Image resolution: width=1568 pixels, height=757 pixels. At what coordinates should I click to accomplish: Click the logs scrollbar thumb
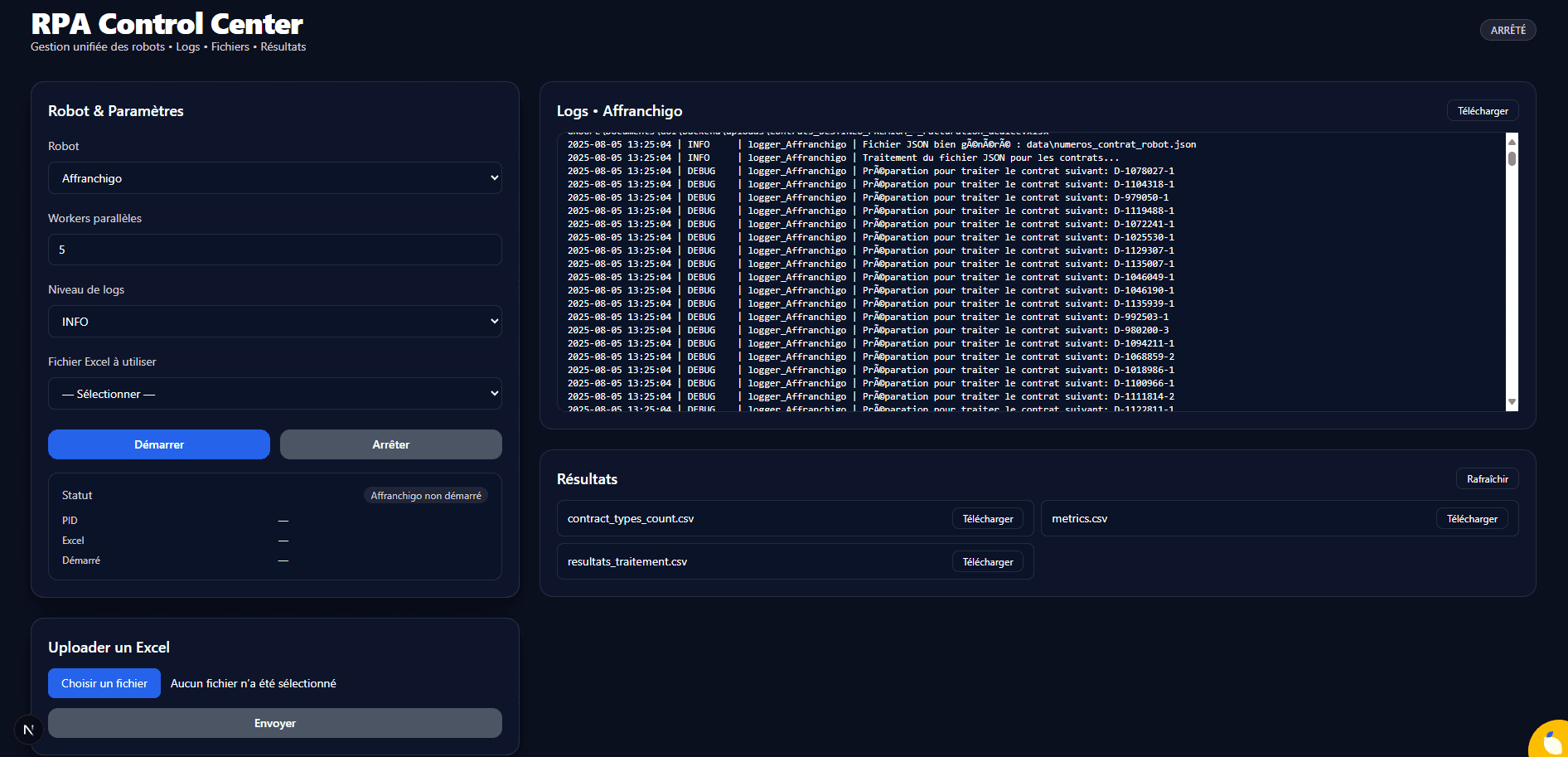click(1512, 158)
